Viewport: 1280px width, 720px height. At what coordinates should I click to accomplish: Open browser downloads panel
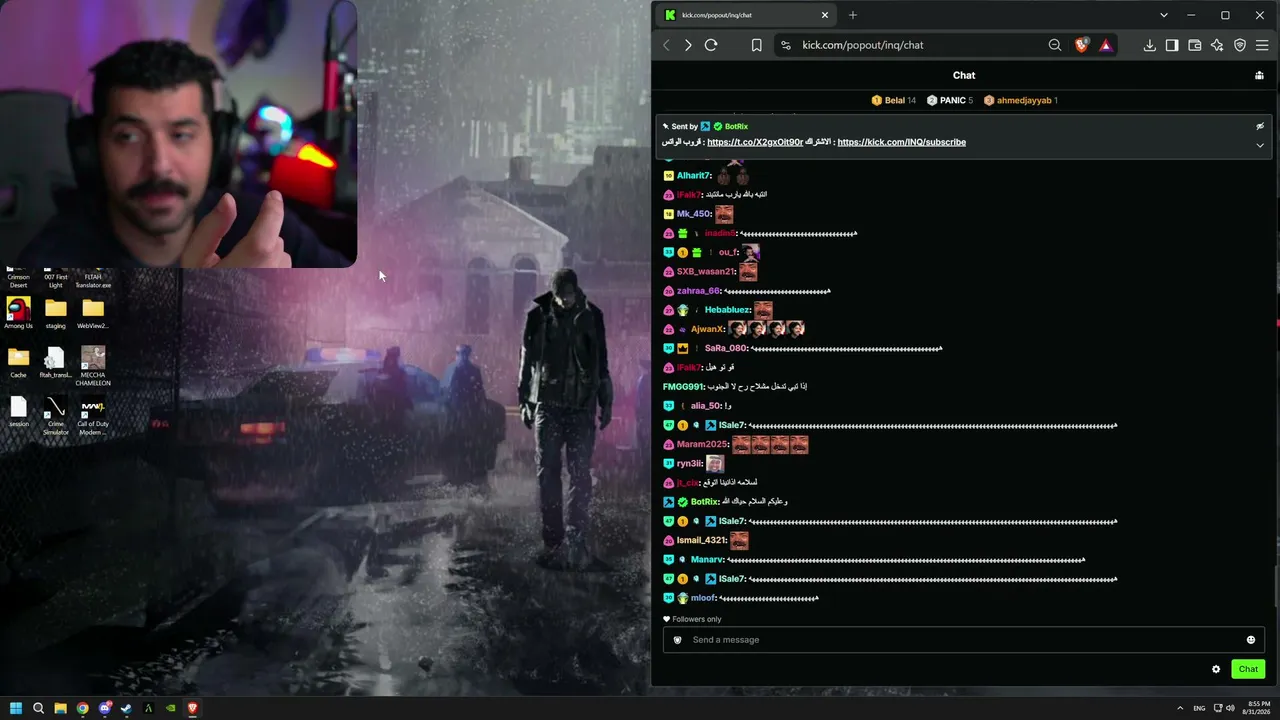[x=1150, y=45]
